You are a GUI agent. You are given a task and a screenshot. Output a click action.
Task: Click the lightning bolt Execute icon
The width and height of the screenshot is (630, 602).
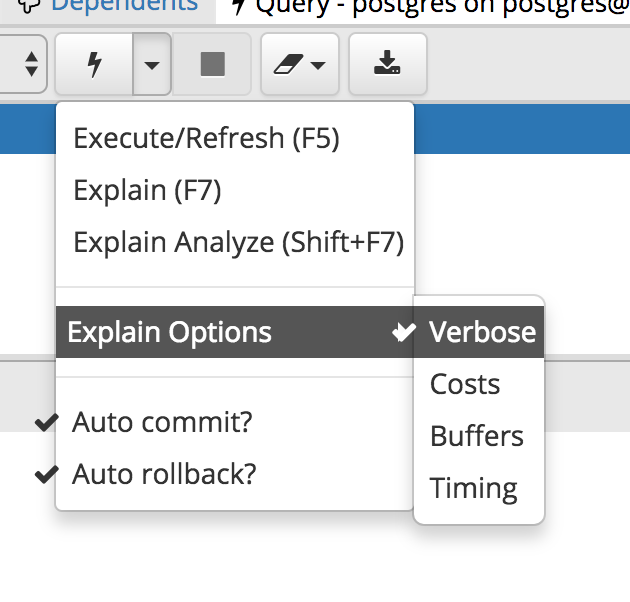[x=95, y=66]
